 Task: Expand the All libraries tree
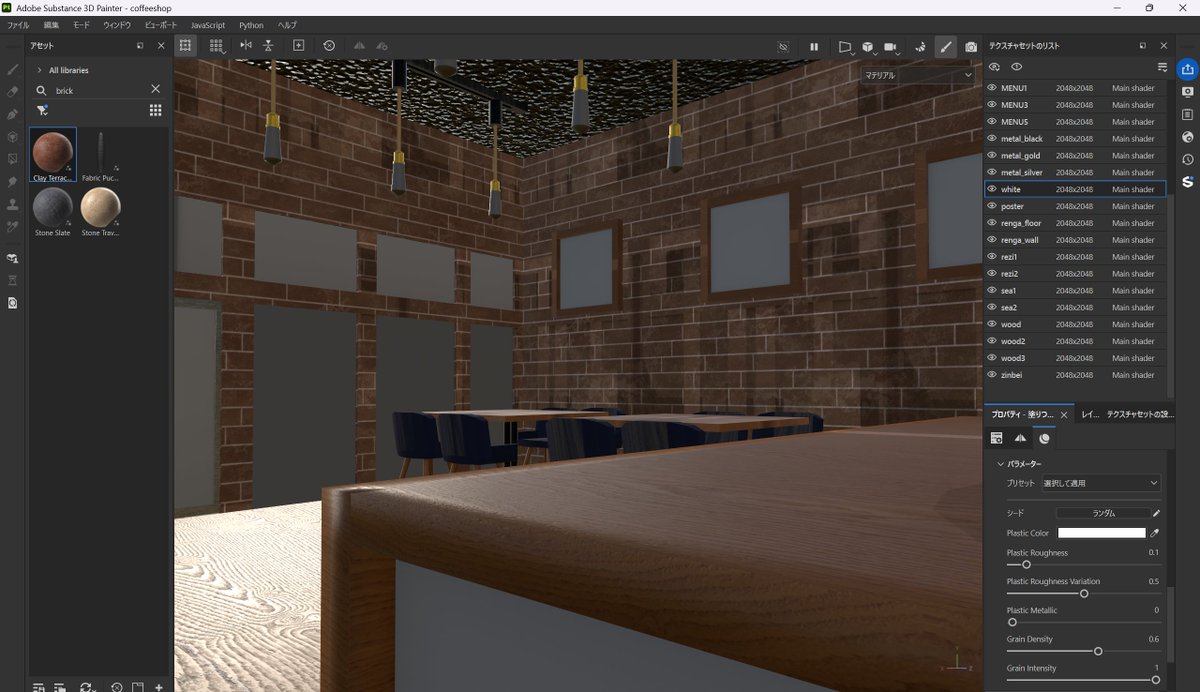point(39,70)
